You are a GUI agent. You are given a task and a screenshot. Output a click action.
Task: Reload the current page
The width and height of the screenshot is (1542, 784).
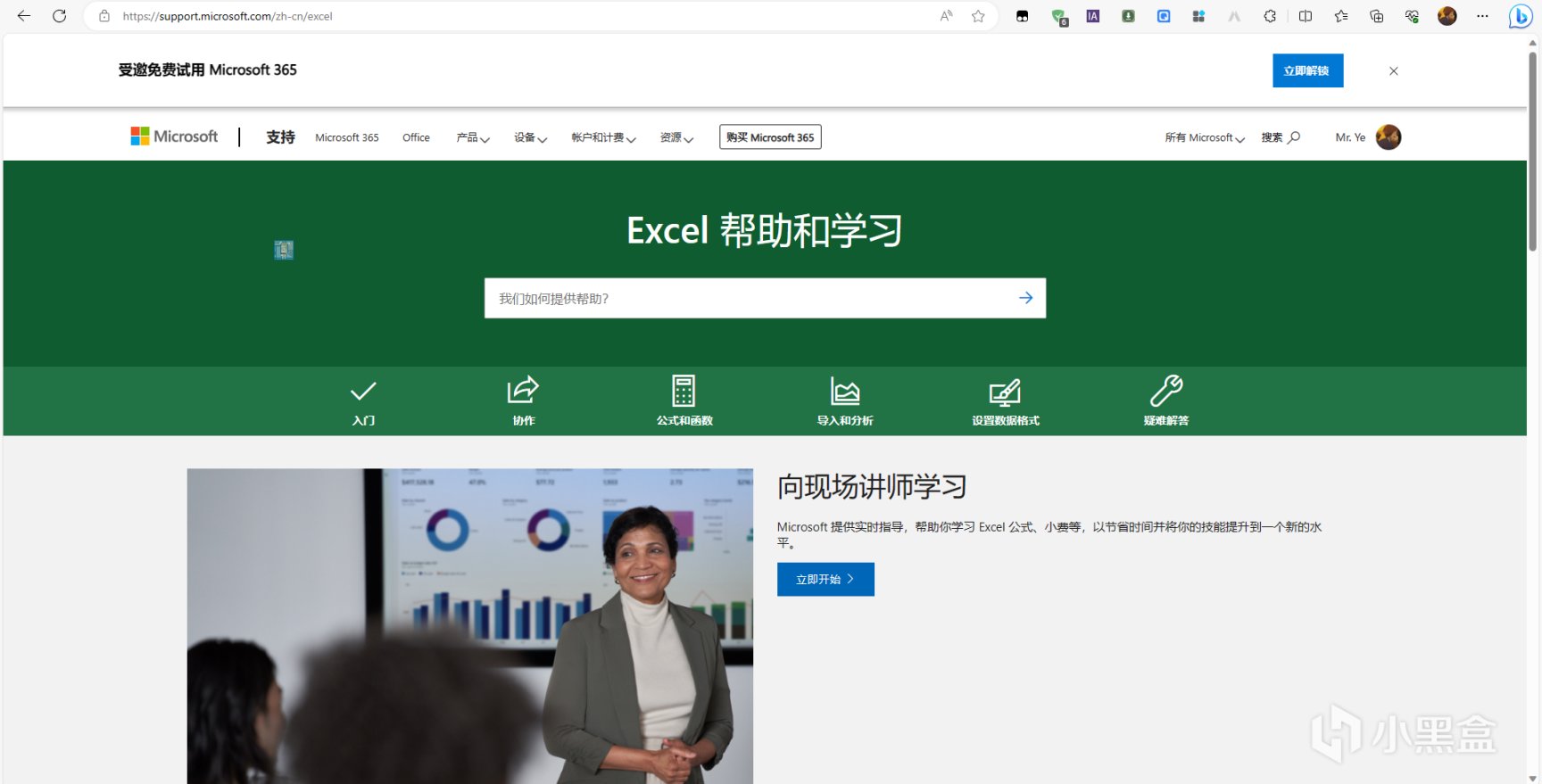click(60, 16)
